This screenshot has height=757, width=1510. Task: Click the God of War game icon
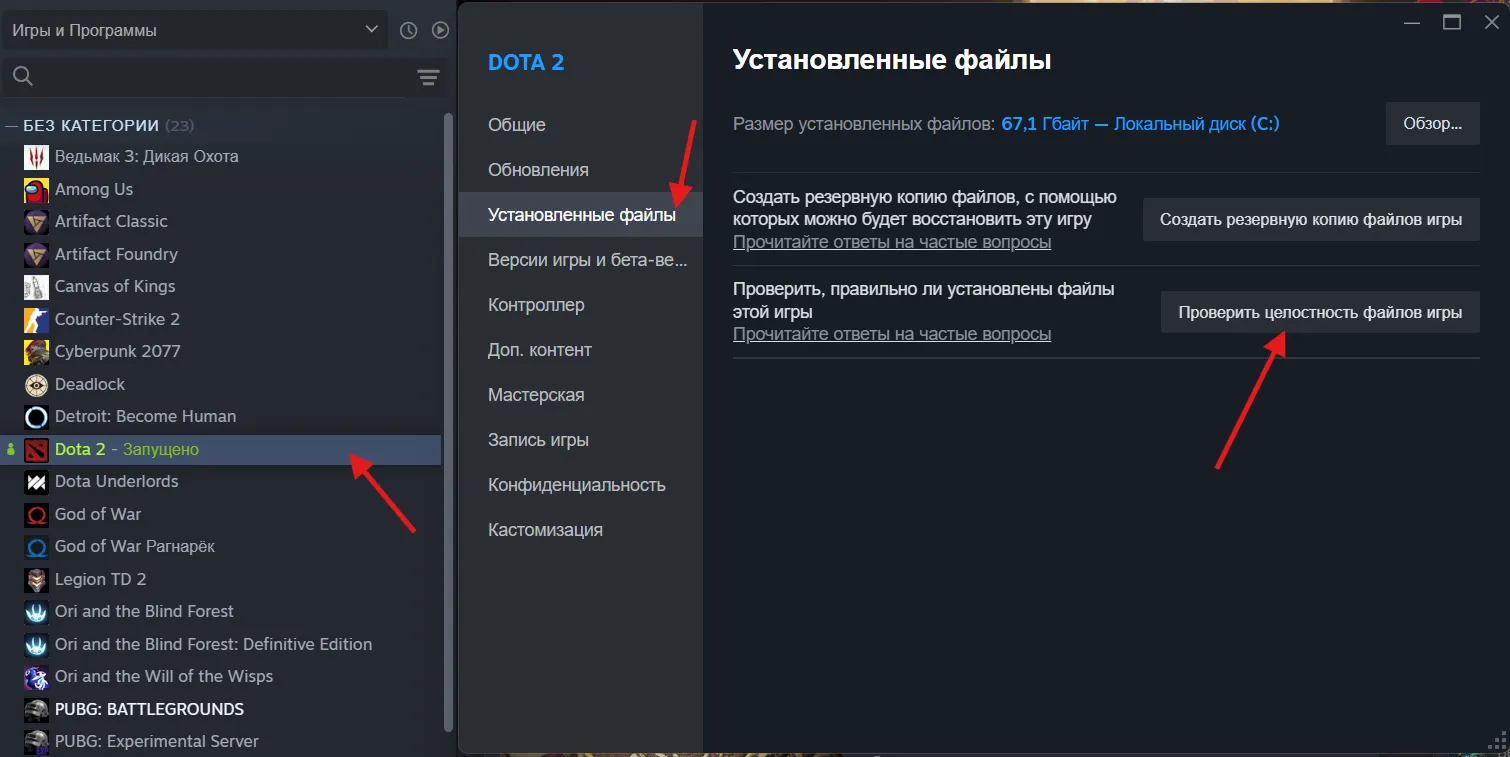(x=33, y=514)
